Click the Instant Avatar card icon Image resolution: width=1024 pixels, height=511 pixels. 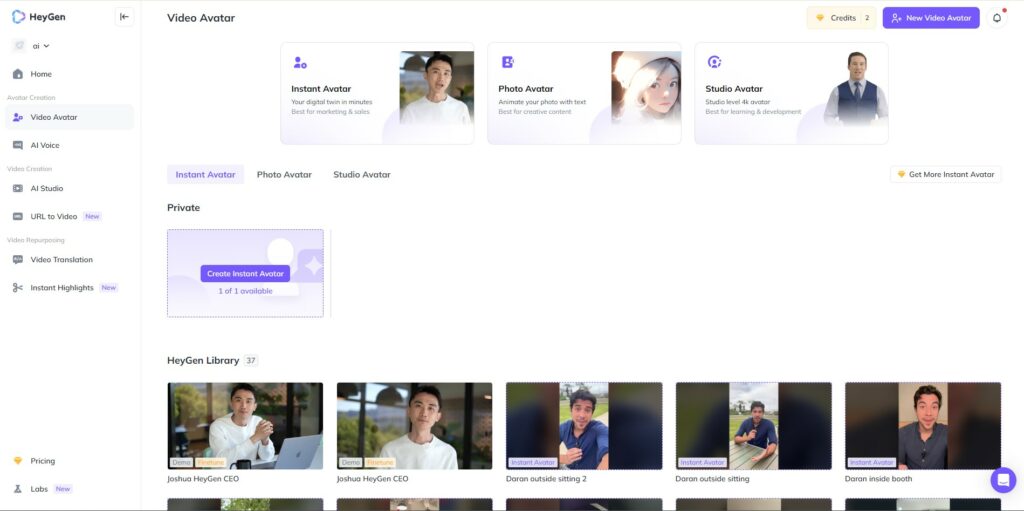300,62
